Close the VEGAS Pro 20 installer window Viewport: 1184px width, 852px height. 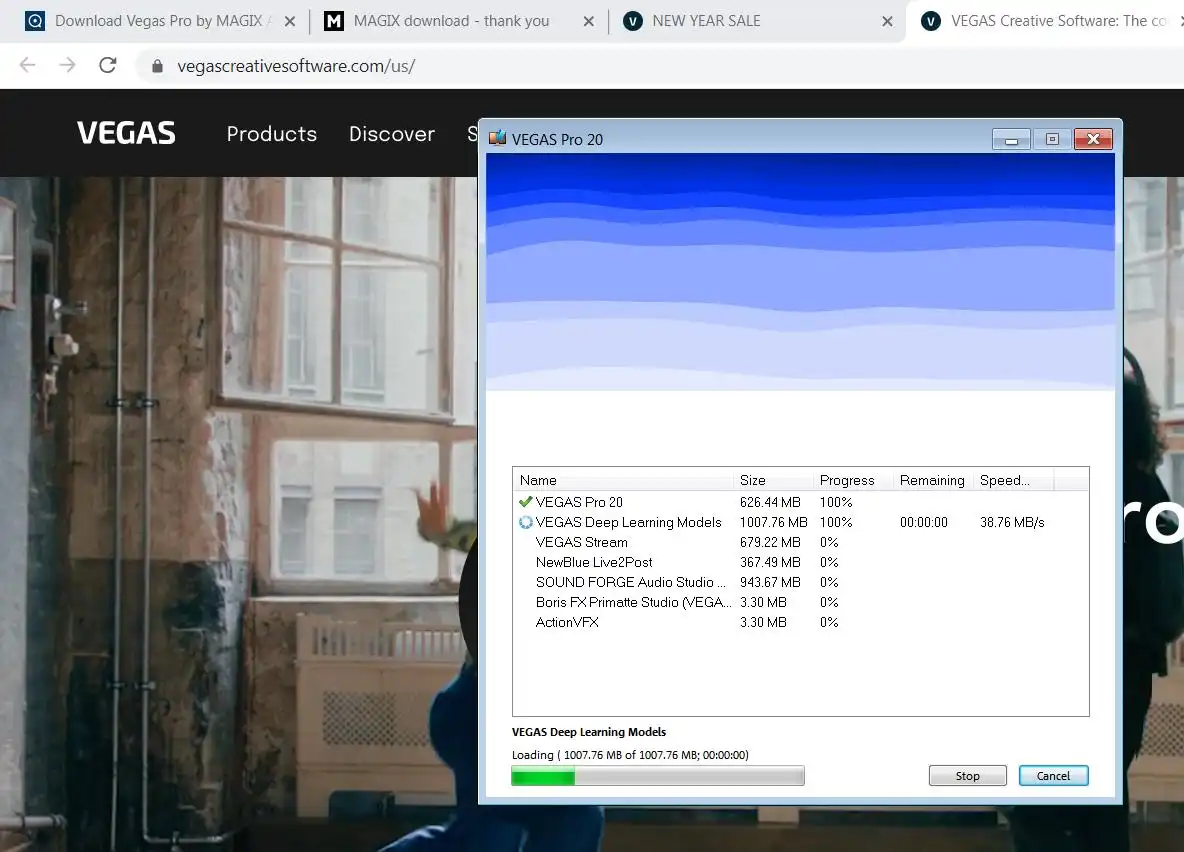point(1093,139)
